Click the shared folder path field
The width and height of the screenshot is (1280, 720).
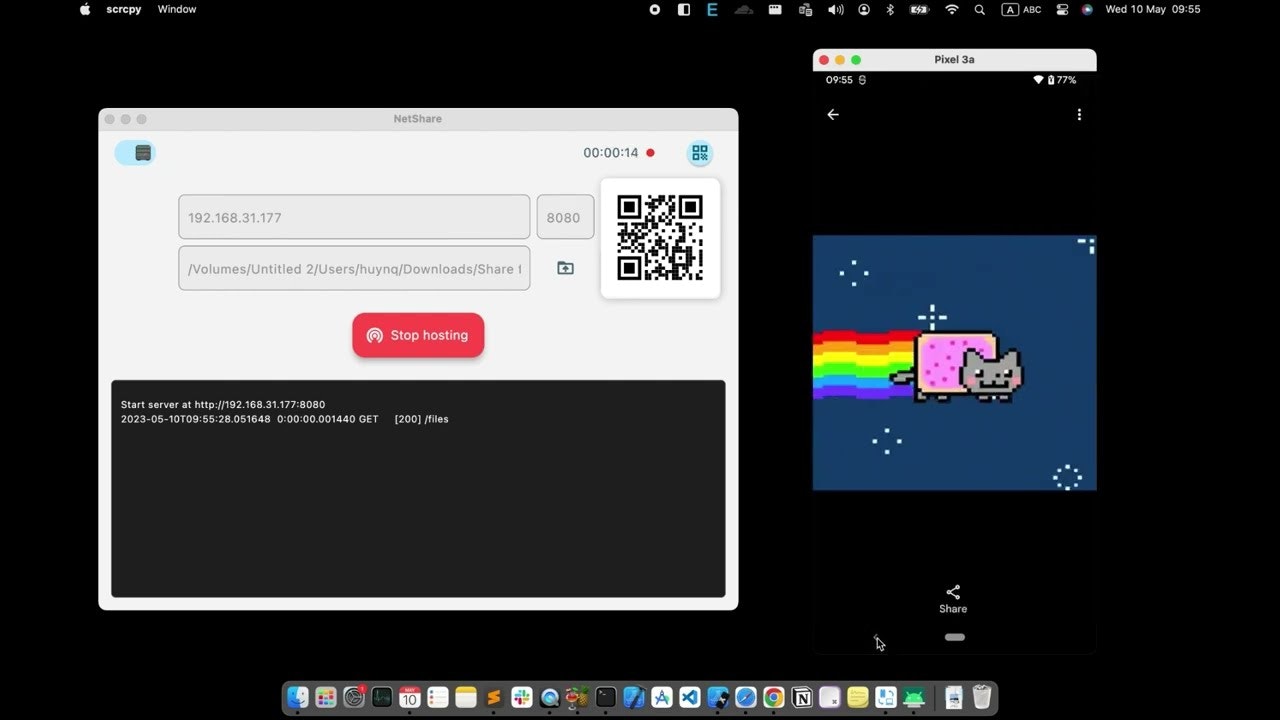pyautogui.click(x=354, y=268)
